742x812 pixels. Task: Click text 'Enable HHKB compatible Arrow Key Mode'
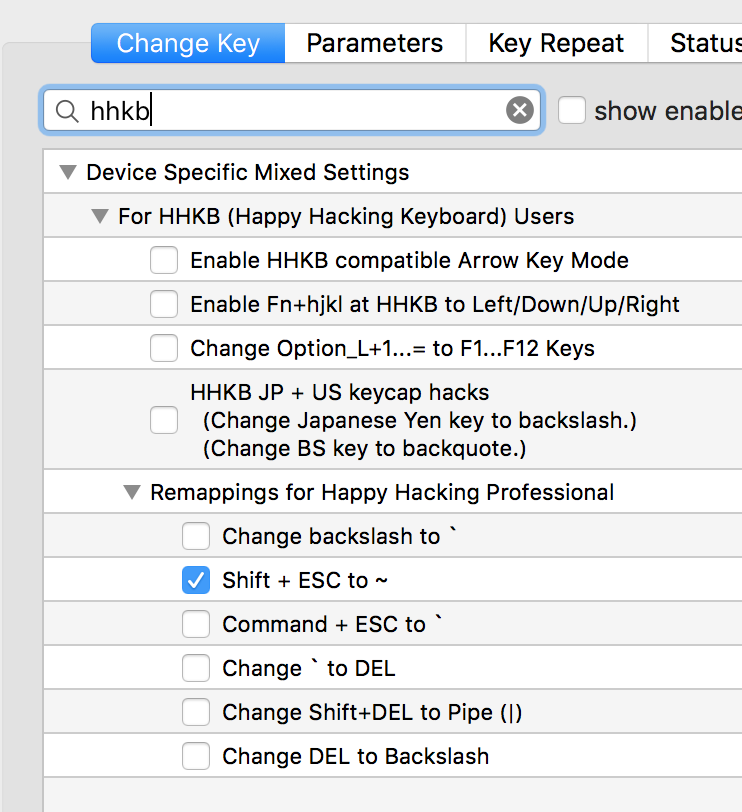[x=409, y=260]
